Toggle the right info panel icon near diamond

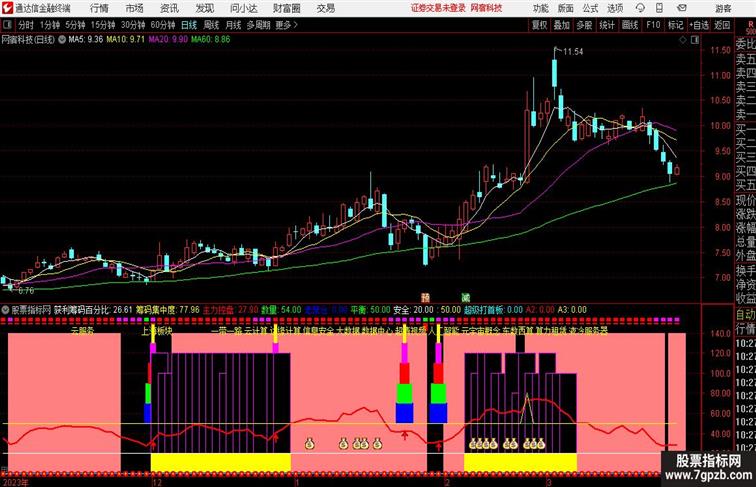click(695, 40)
